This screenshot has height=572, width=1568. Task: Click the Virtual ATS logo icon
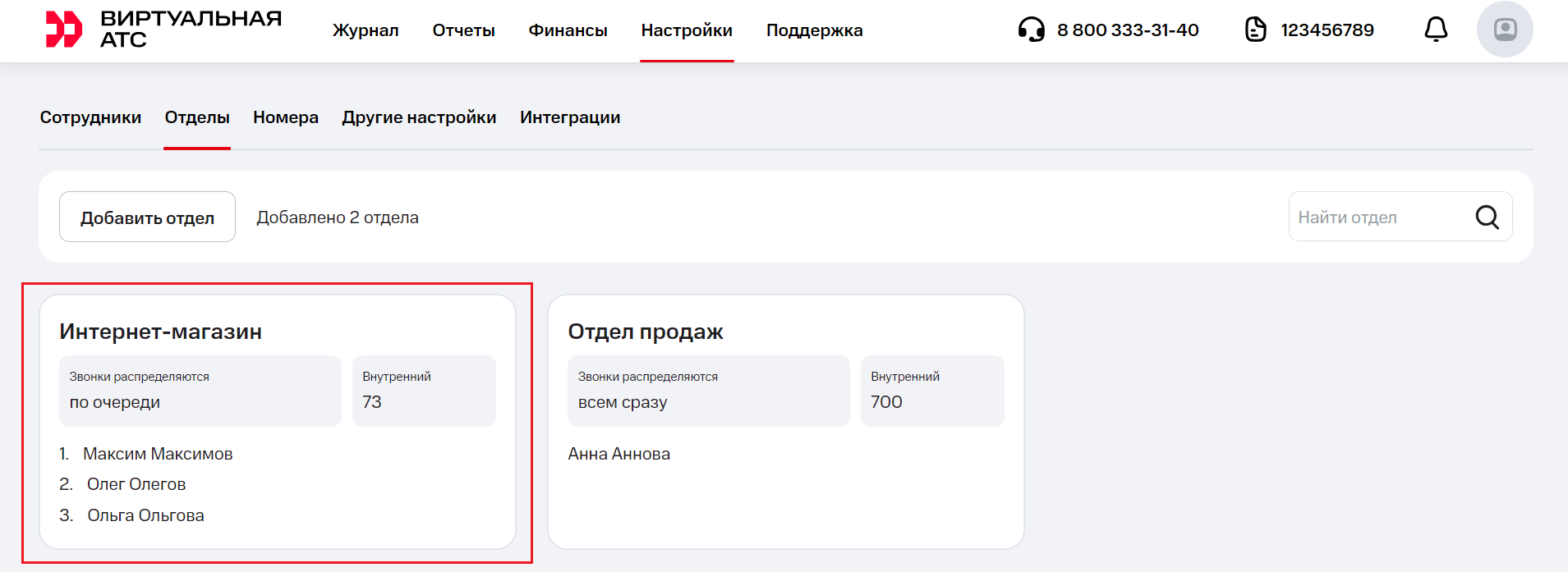pyautogui.click(x=63, y=30)
